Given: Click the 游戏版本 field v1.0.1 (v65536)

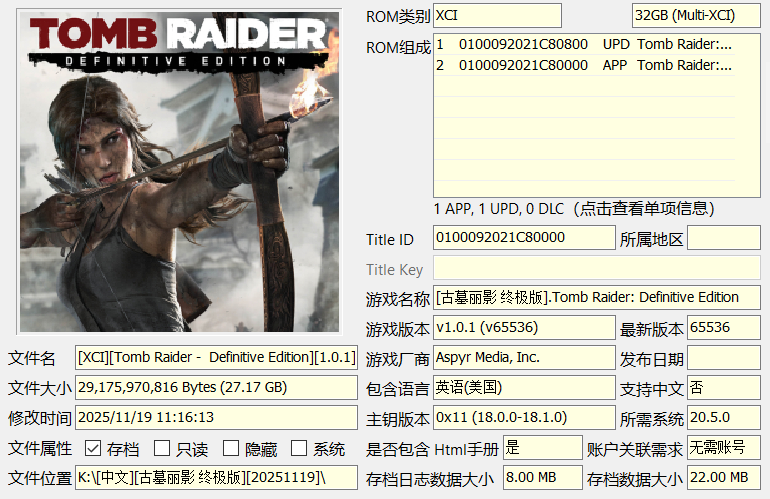Looking at the screenshot, I should pos(524,328).
